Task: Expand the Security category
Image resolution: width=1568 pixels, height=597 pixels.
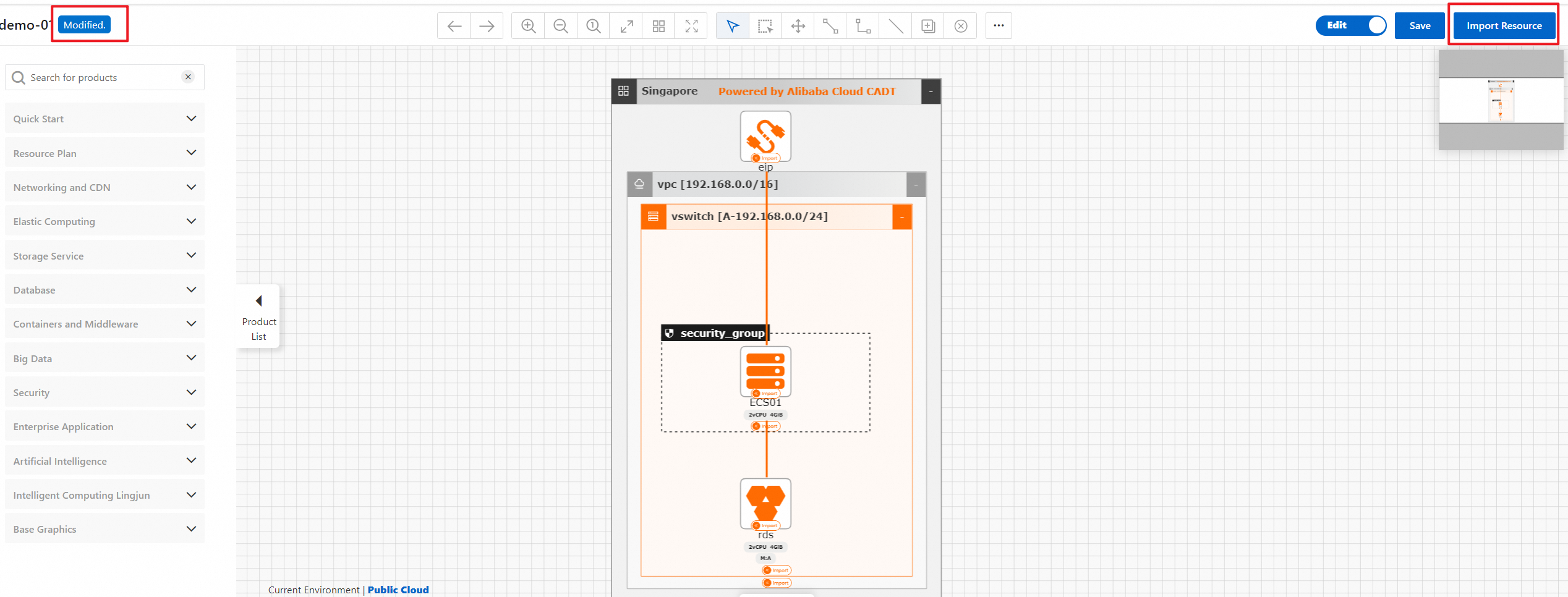Action: tap(104, 392)
